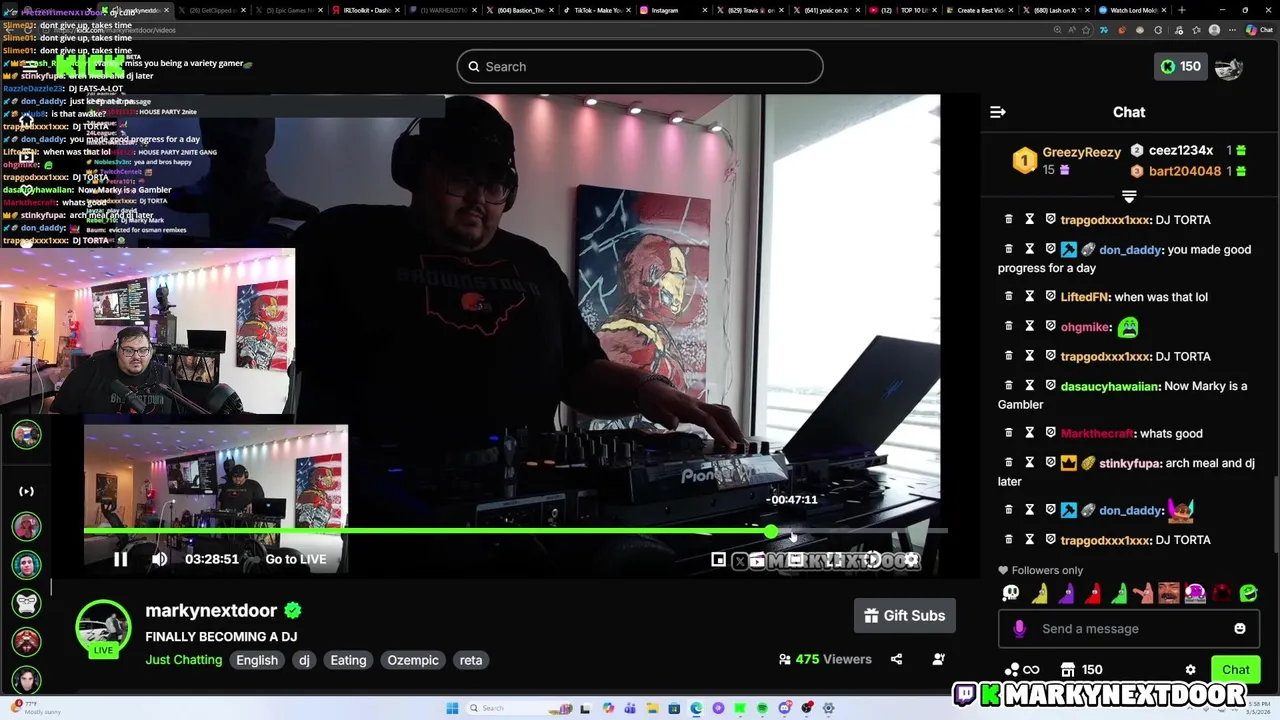Open the user avatar menu at top right

(x=1229, y=67)
